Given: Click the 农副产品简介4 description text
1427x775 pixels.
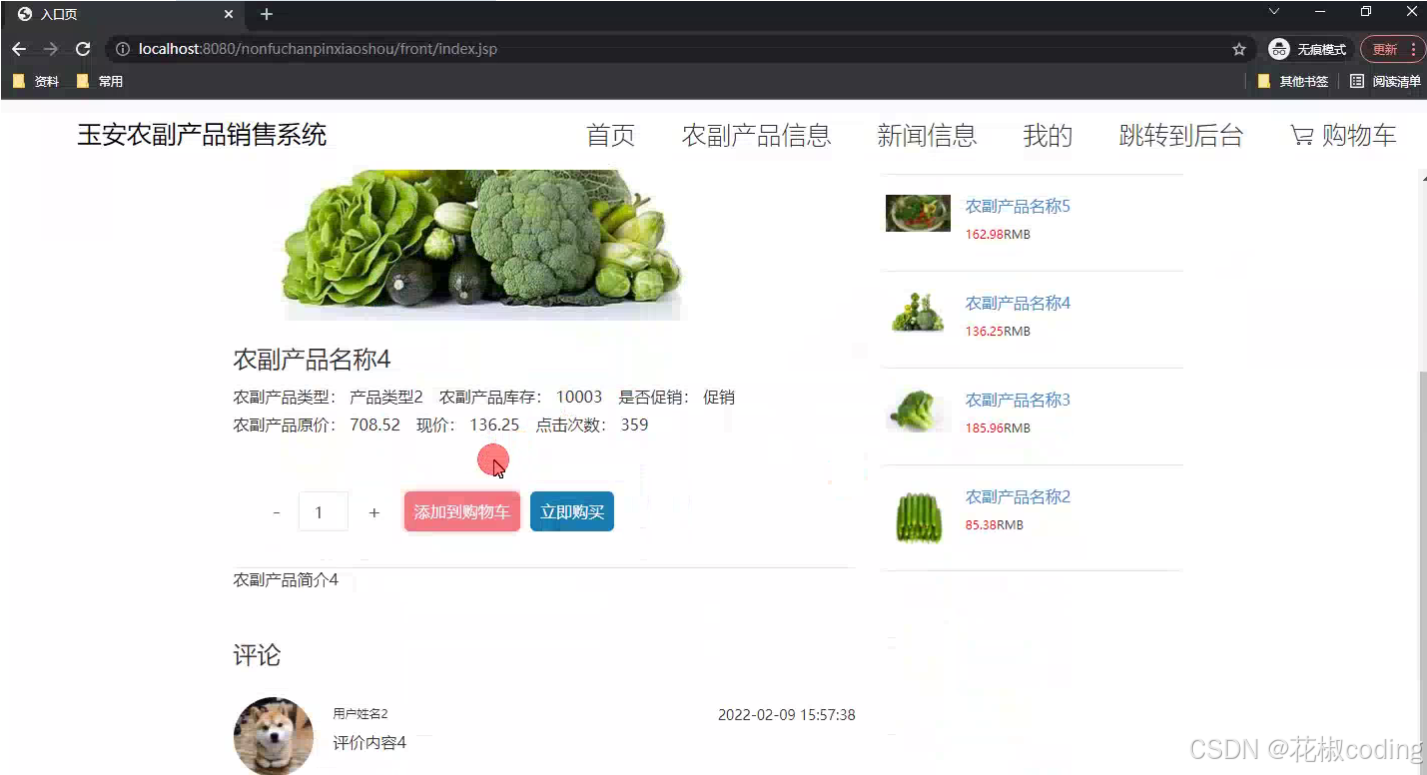Looking at the screenshot, I should (286, 580).
